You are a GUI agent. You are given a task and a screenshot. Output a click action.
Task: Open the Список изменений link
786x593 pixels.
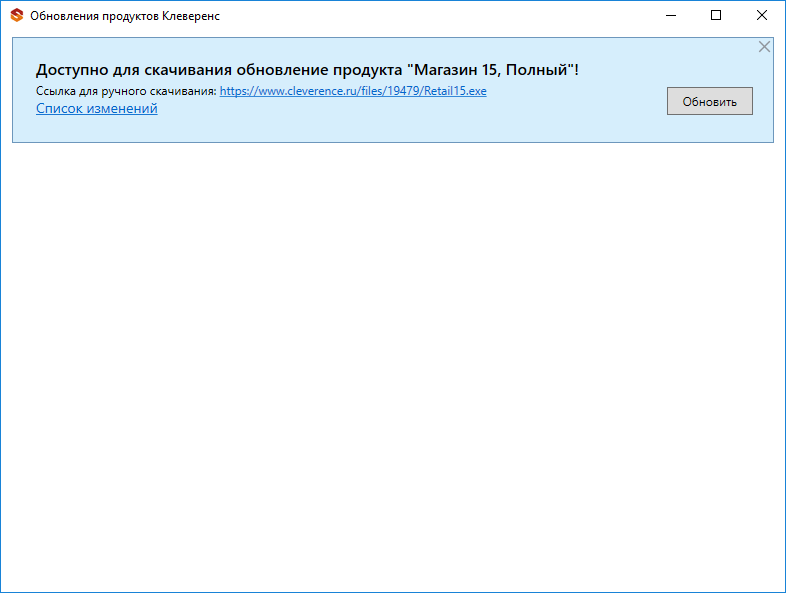(97, 108)
